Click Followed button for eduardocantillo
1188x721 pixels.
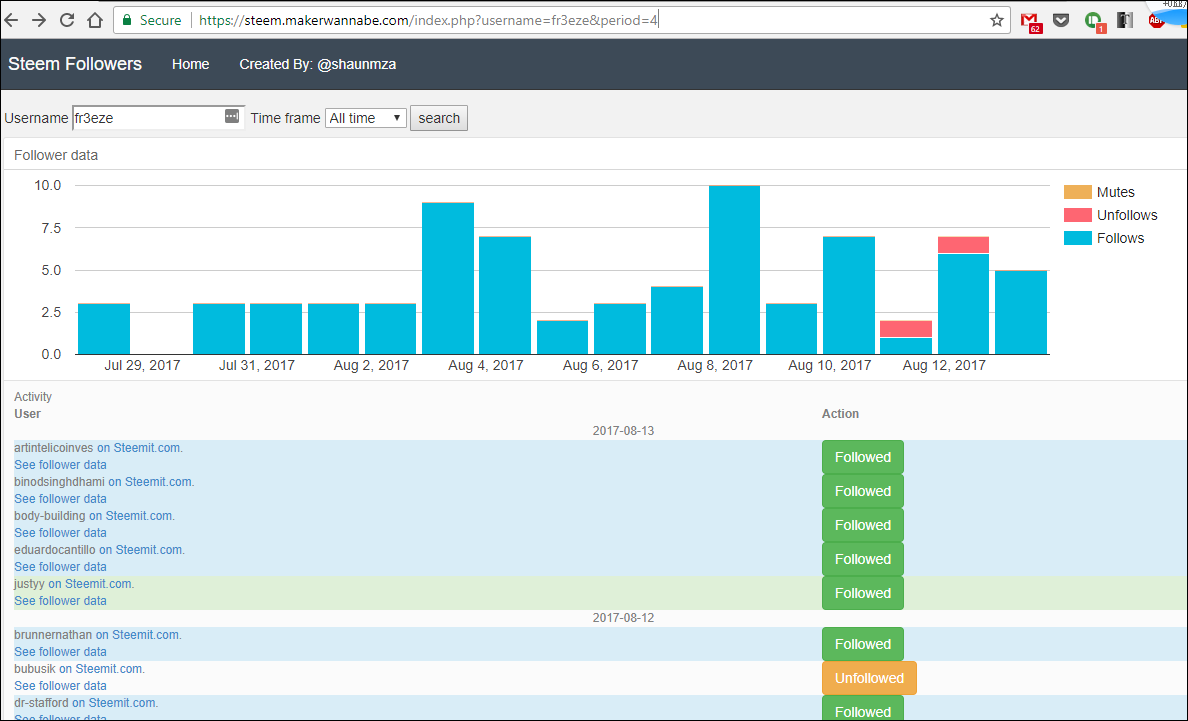tap(862, 560)
